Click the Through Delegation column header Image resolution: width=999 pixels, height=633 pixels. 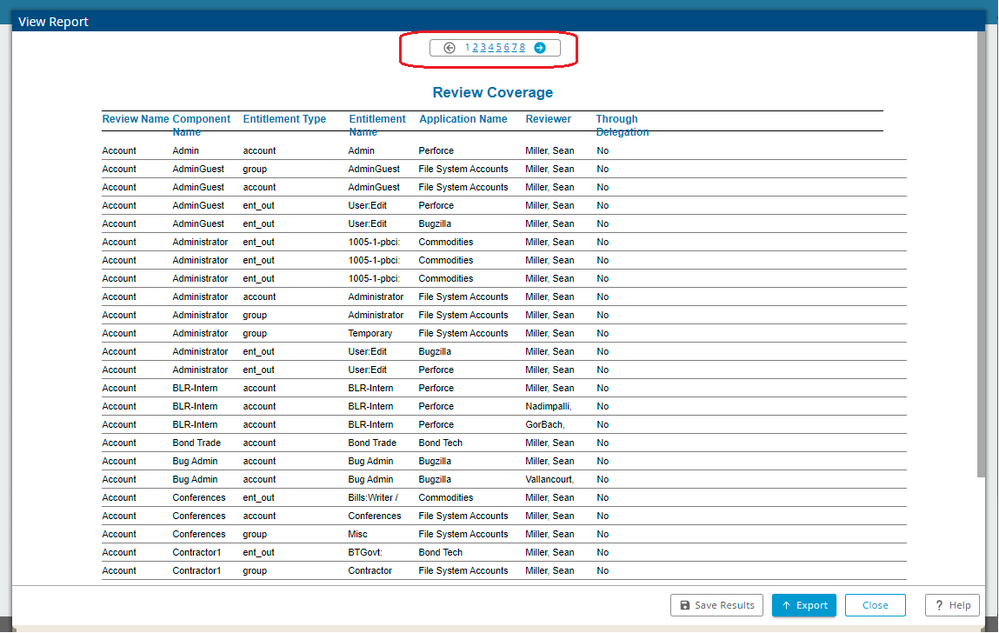622,125
